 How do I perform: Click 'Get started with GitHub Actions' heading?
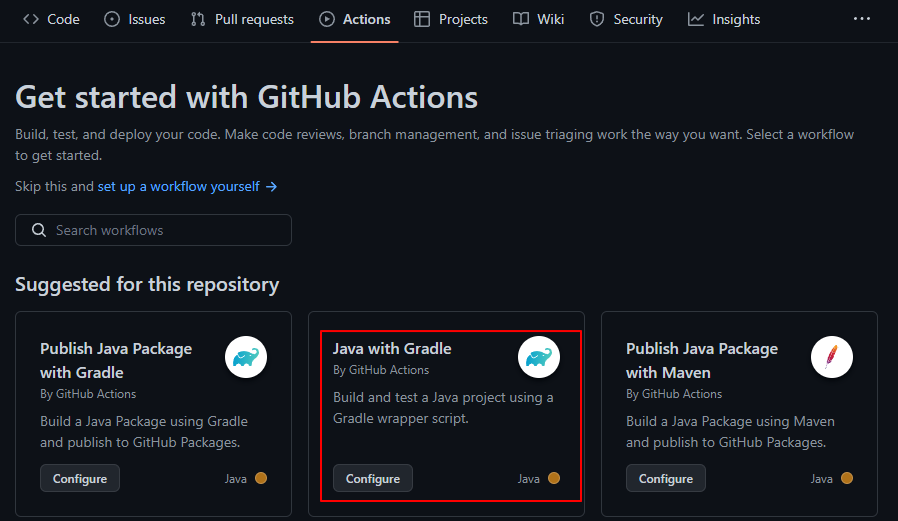point(246,97)
